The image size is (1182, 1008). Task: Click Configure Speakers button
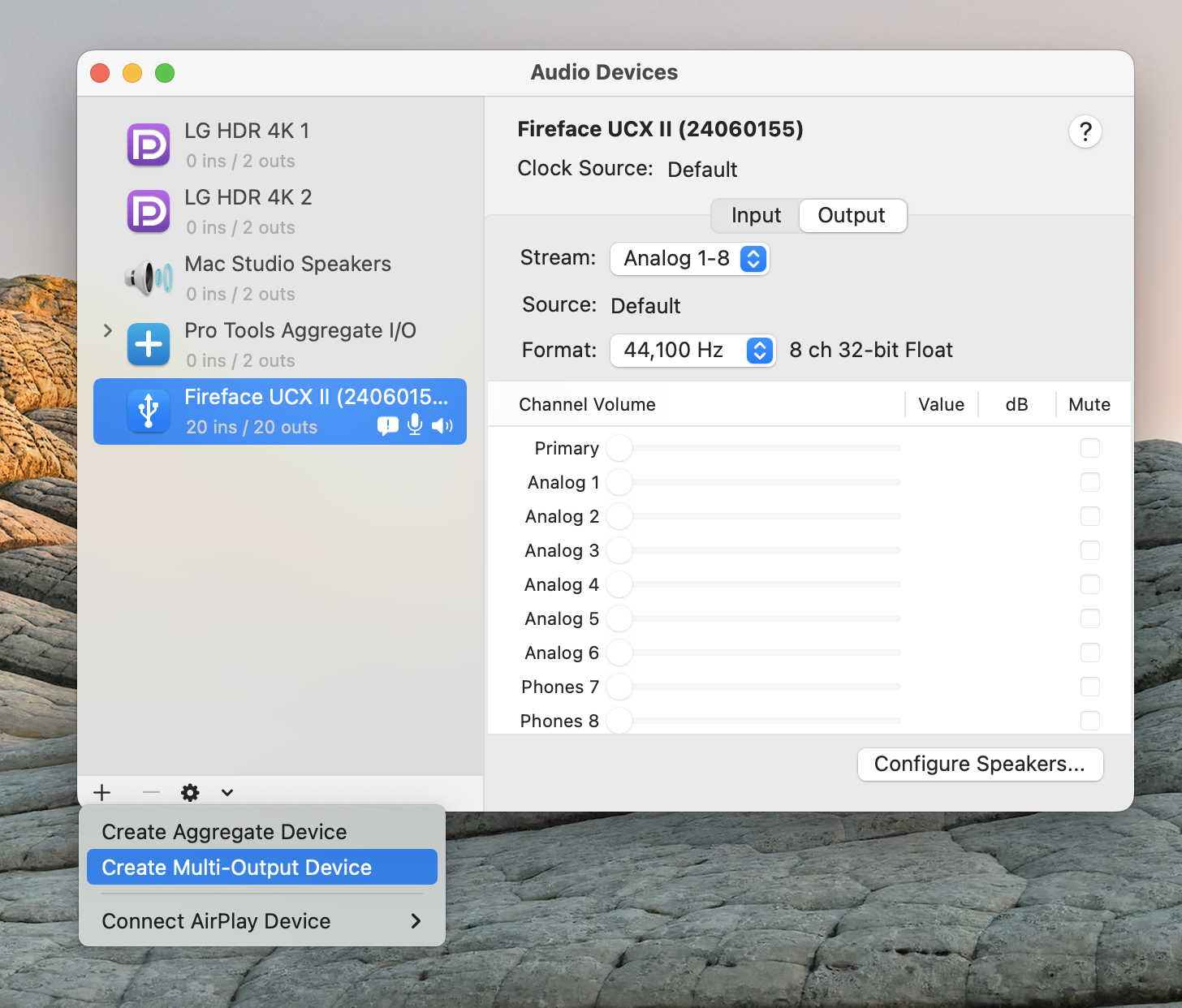(x=980, y=765)
